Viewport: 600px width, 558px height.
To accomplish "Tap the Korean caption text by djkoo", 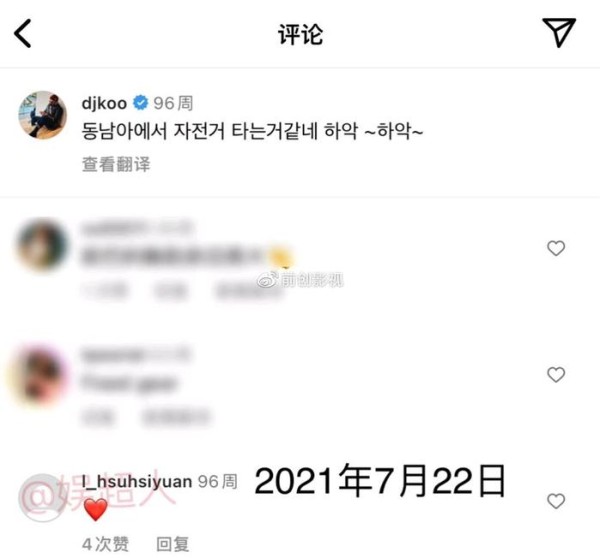I will 253,131.
